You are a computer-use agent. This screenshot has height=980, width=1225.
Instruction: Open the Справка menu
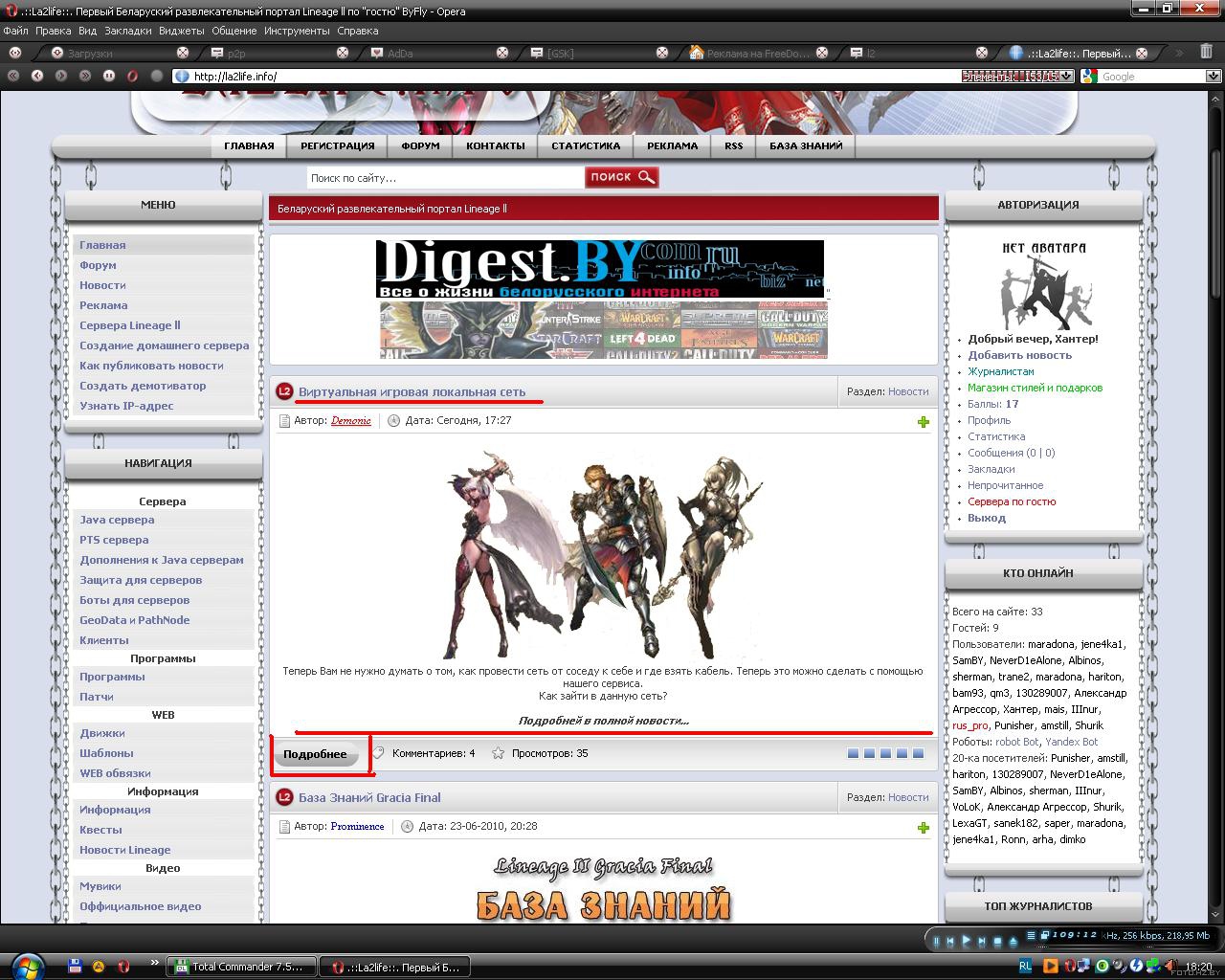click(358, 31)
